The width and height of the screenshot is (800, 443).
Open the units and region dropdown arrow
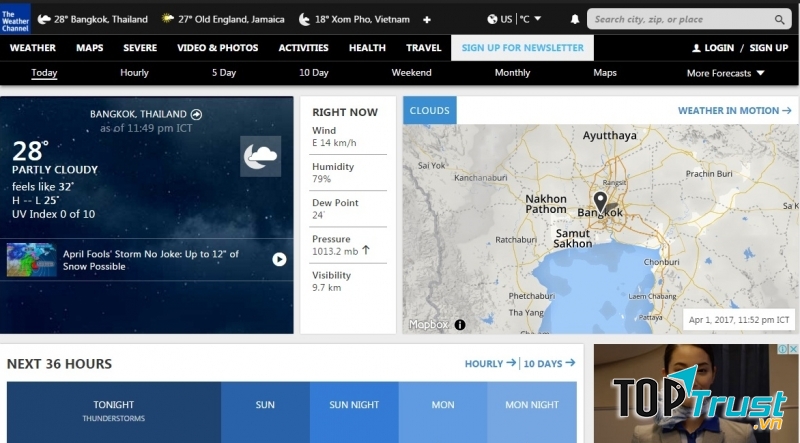(x=537, y=19)
